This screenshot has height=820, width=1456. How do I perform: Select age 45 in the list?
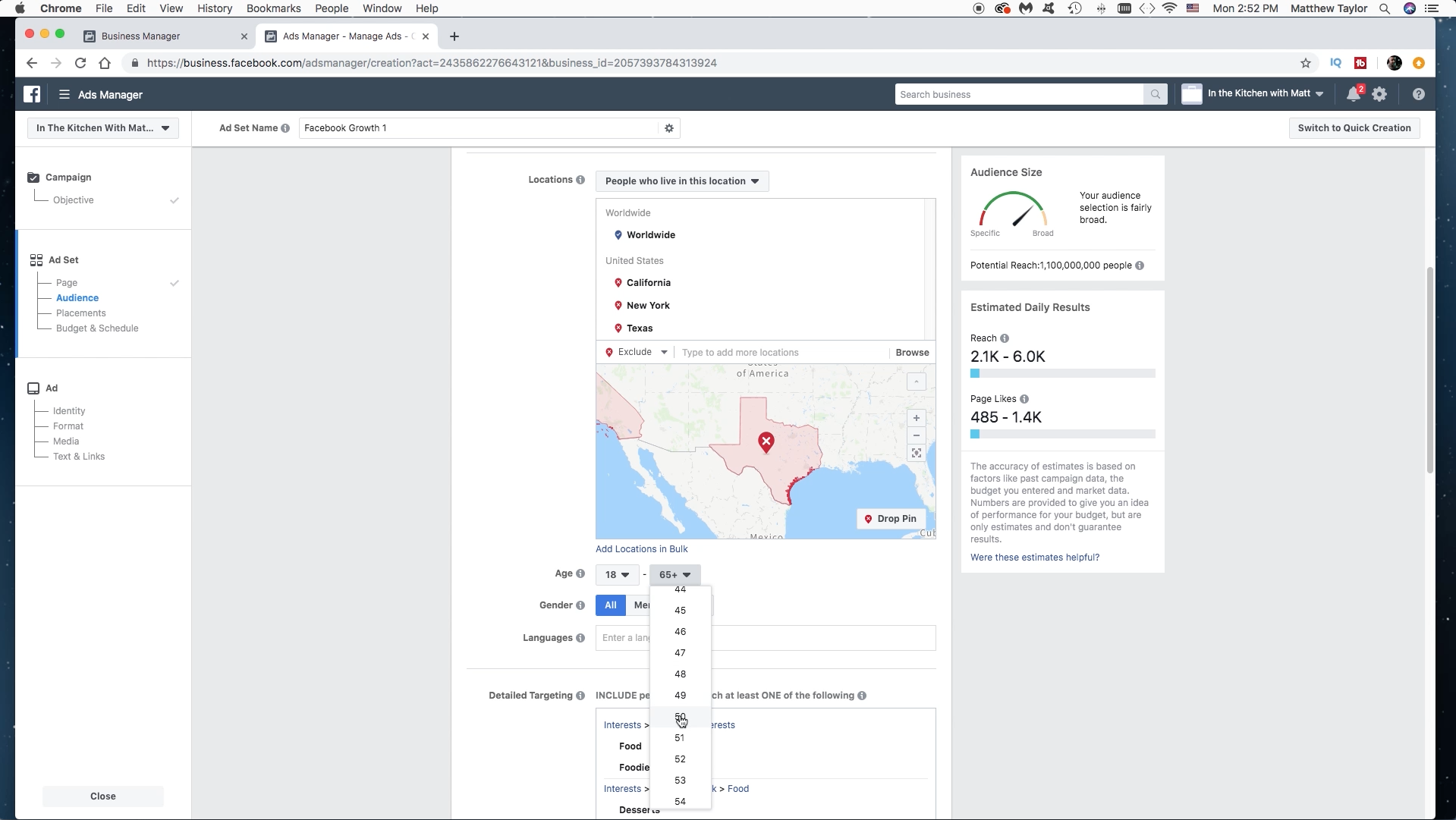pyautogui.click(x=681, y=611)
